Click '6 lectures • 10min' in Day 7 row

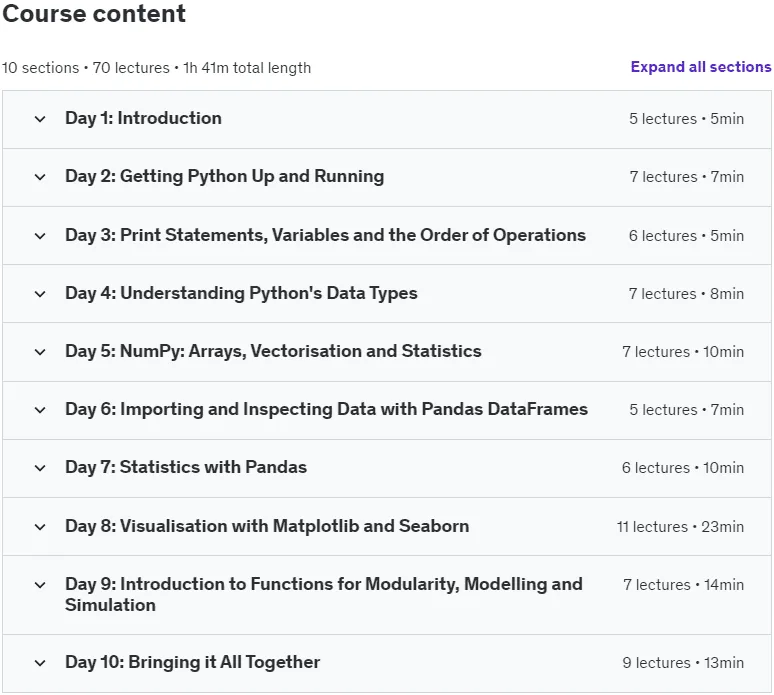pos(683,468)
